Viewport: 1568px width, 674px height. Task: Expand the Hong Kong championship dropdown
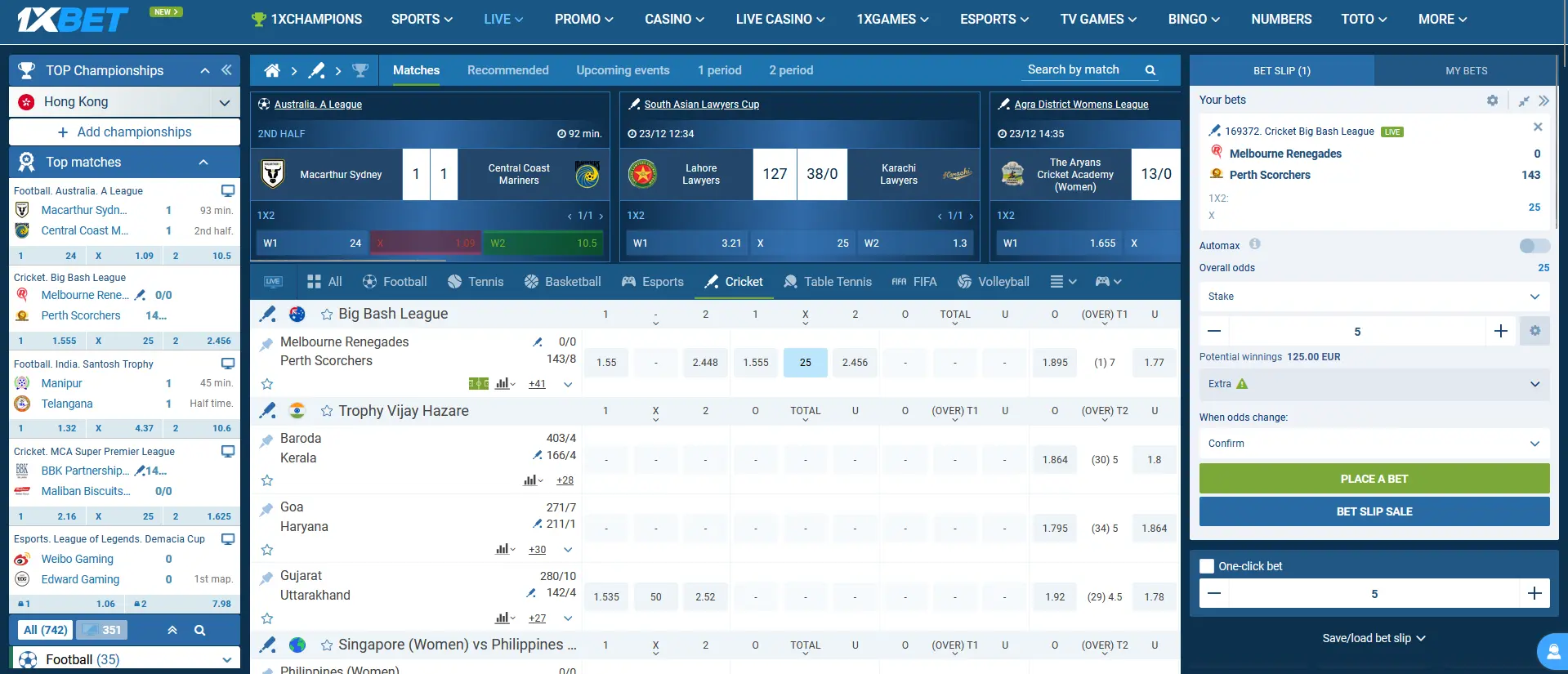click(x=224, y=102)
